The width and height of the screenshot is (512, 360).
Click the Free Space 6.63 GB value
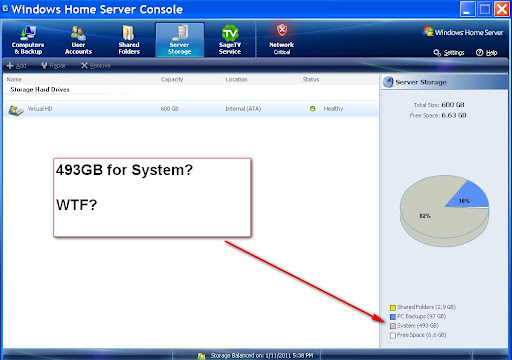click(454, 115)
